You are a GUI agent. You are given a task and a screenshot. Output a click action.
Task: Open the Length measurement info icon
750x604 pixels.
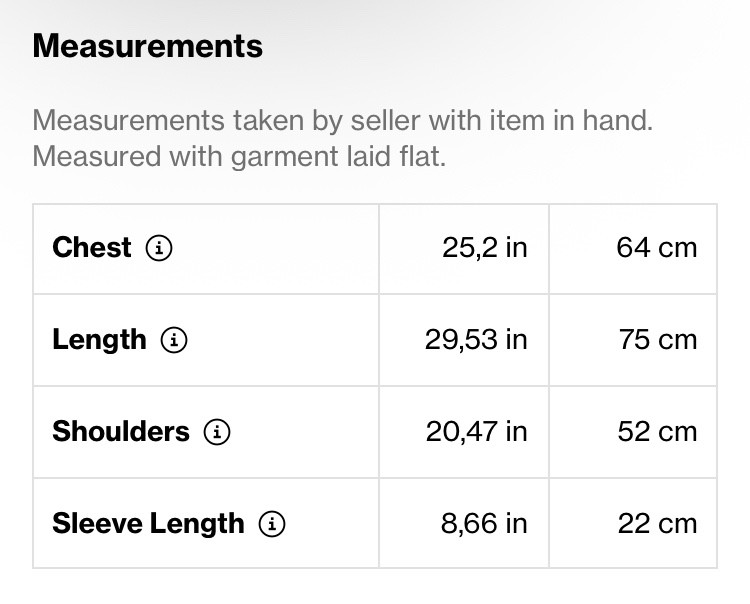click(x=174, y=340)
